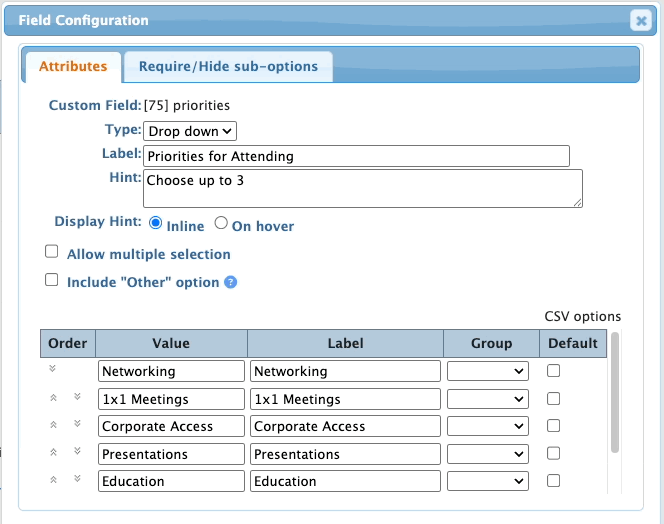Close the Field Configuration dialog
The width and height of the screenshot is (664, 524).
click(x=641, y=20)
